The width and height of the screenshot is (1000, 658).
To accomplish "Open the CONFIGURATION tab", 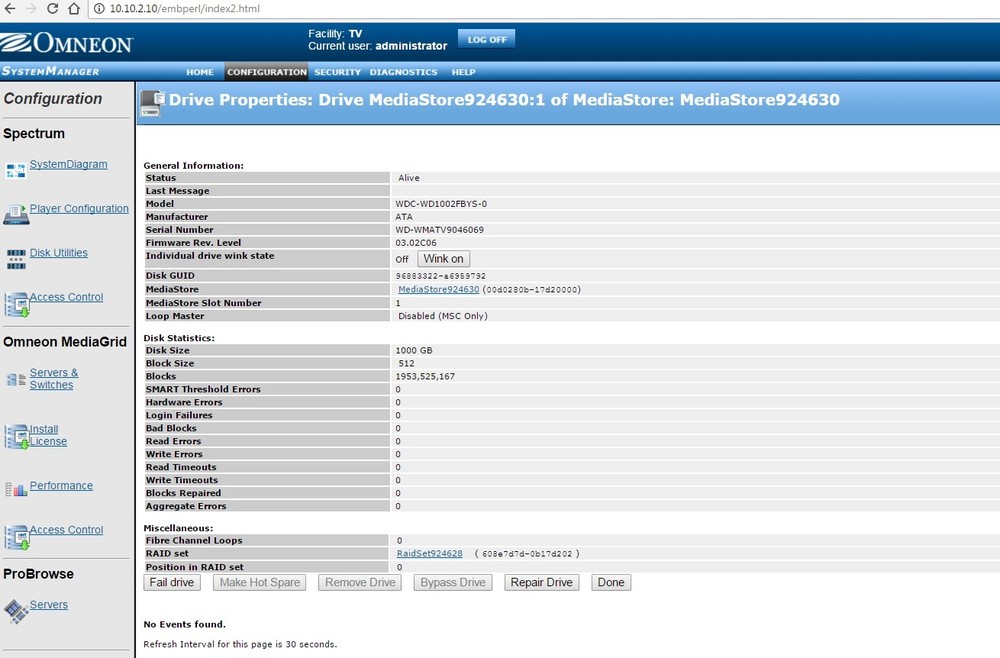I will point(267,72).
